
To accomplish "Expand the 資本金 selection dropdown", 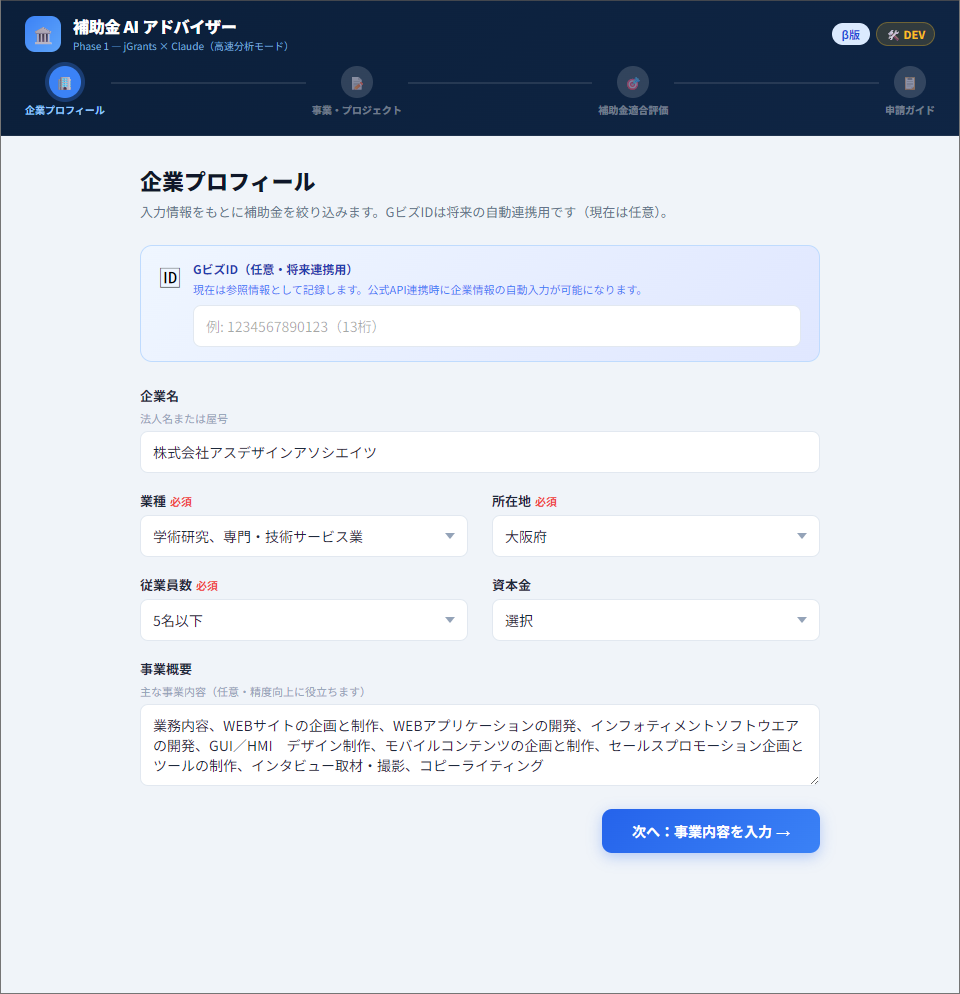I will pos(655,620).
